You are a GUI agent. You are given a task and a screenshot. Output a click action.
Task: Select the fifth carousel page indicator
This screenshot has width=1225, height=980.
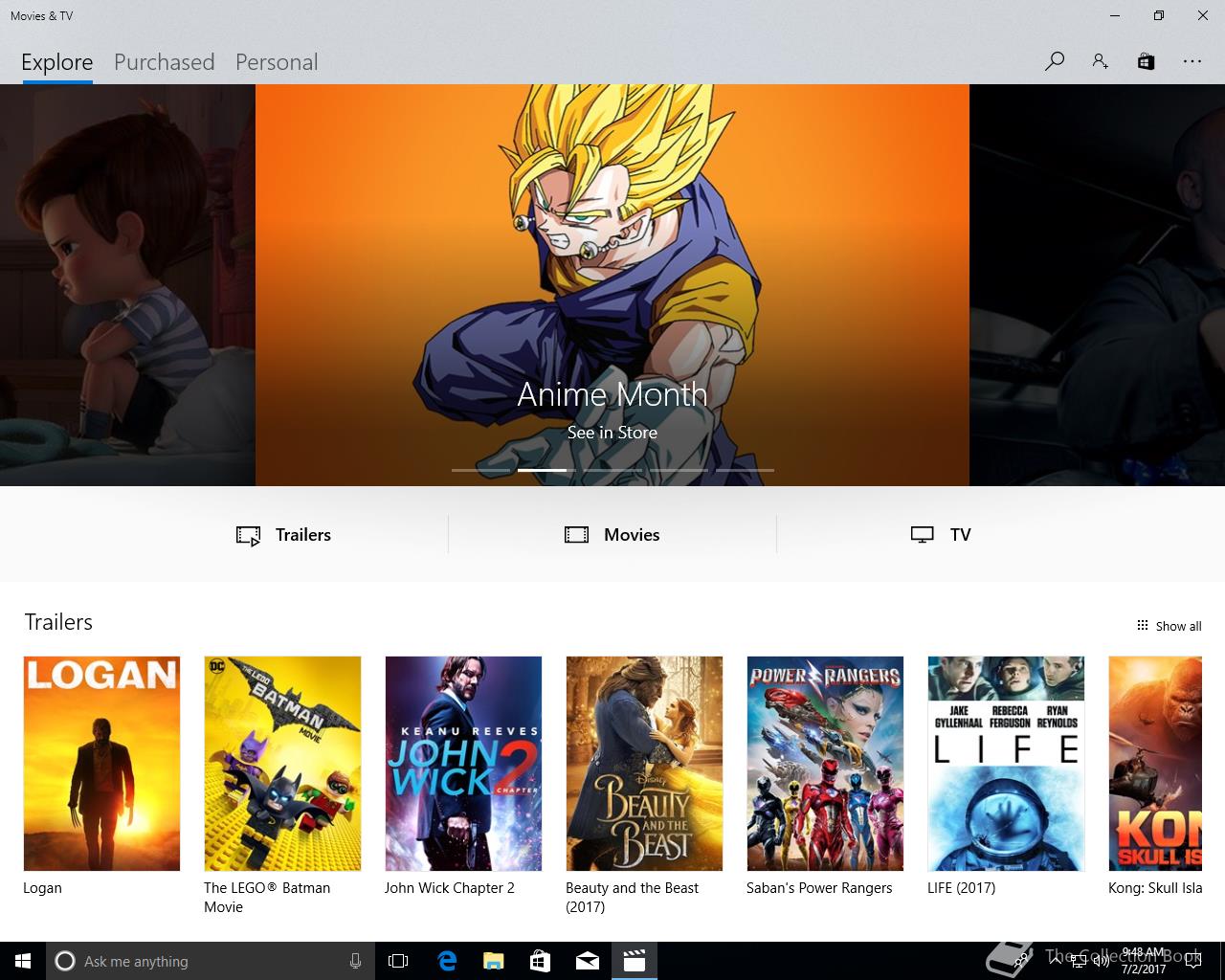[745, 470]
